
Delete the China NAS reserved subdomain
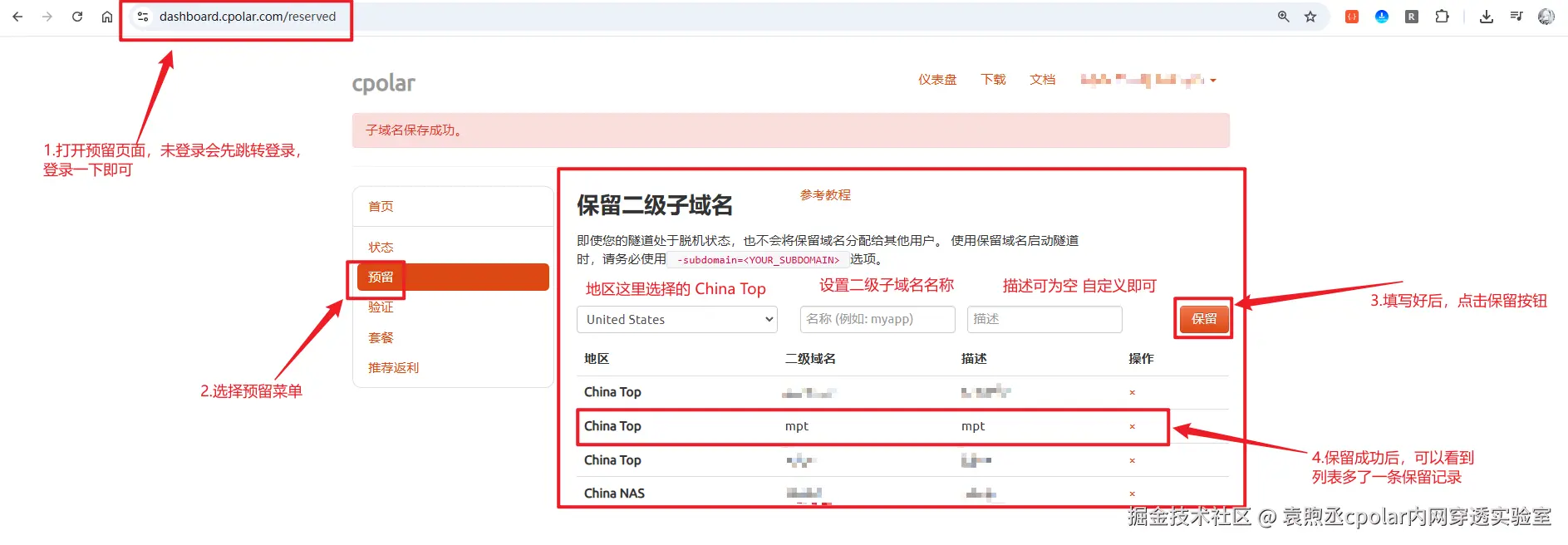click(1132, 494)
